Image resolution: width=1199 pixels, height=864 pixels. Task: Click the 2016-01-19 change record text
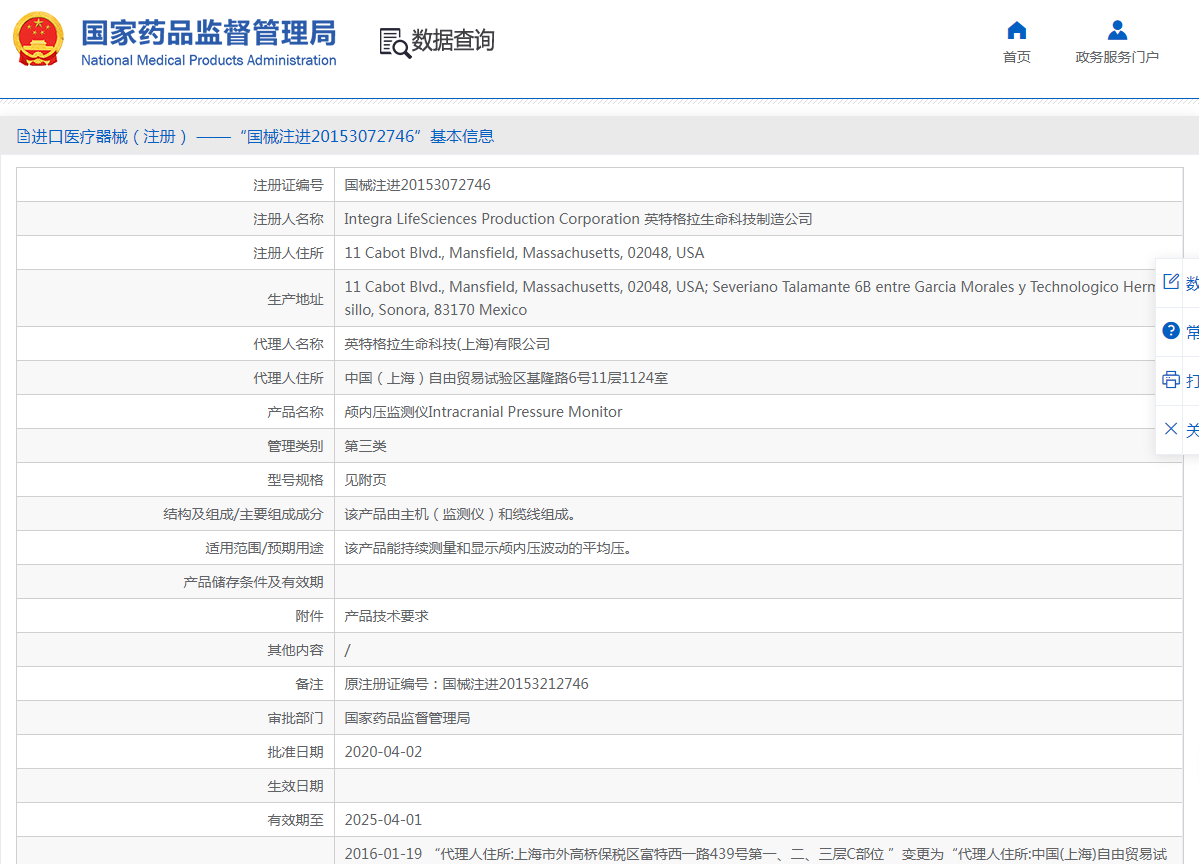[x=755, y=854]
